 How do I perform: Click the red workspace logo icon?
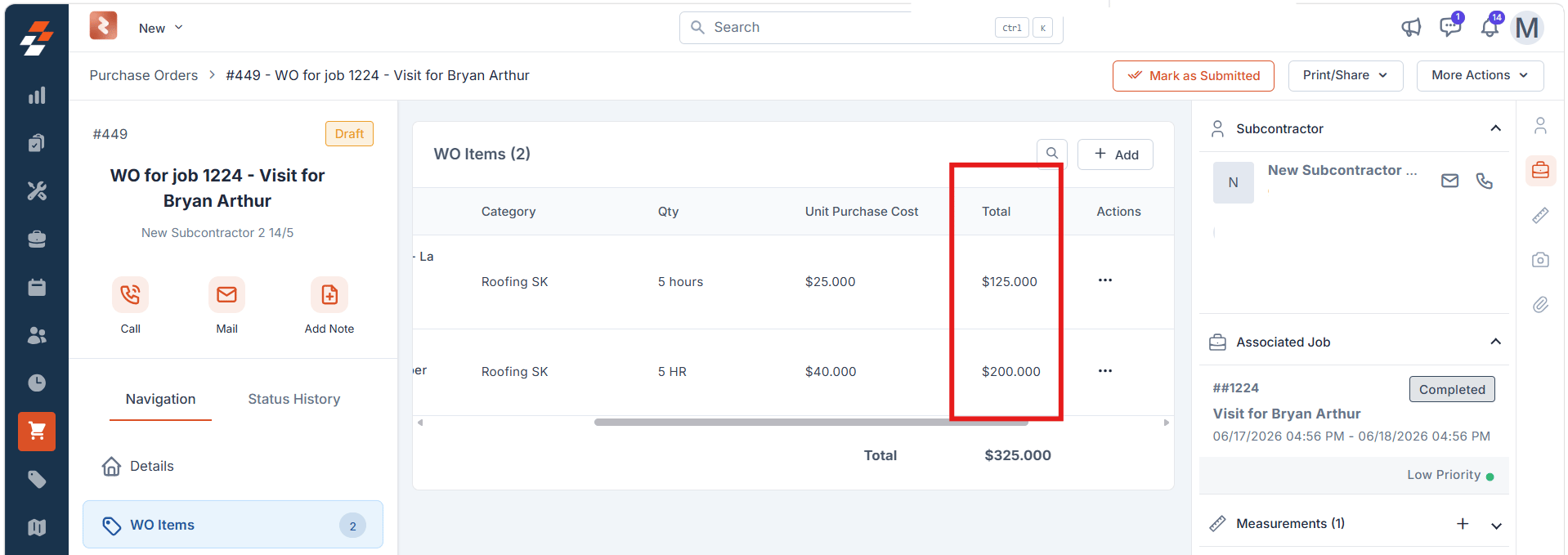tap(103, 25)
